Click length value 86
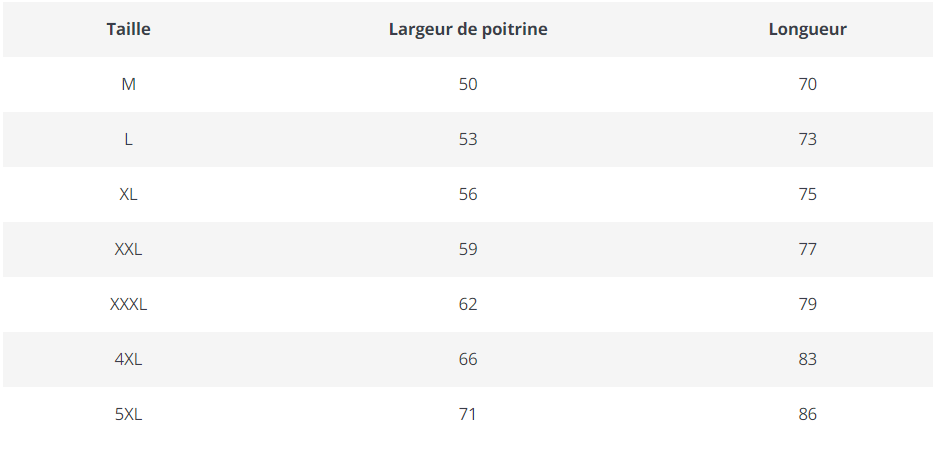Screen dimensions: 936x455 [807, 414]
